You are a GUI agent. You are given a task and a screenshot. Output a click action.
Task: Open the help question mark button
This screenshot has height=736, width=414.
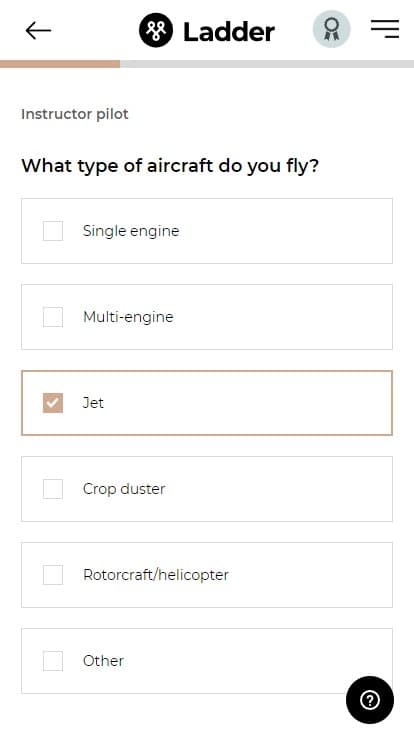point(370,700)
